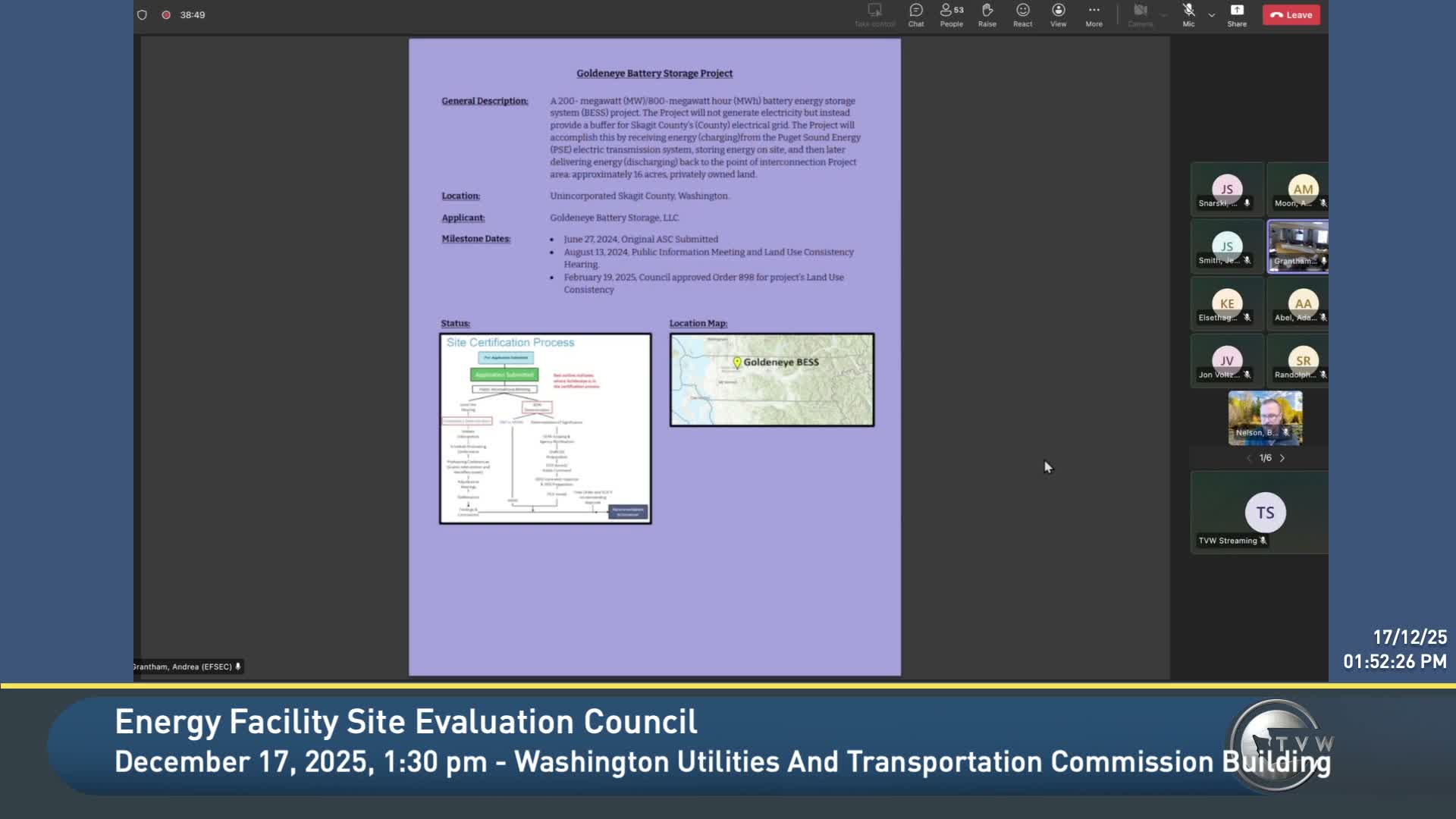The height and width of the screenshot is (819, 1456).
Task: Expand the Mic options dropdown arrow
Action: 1212,15
